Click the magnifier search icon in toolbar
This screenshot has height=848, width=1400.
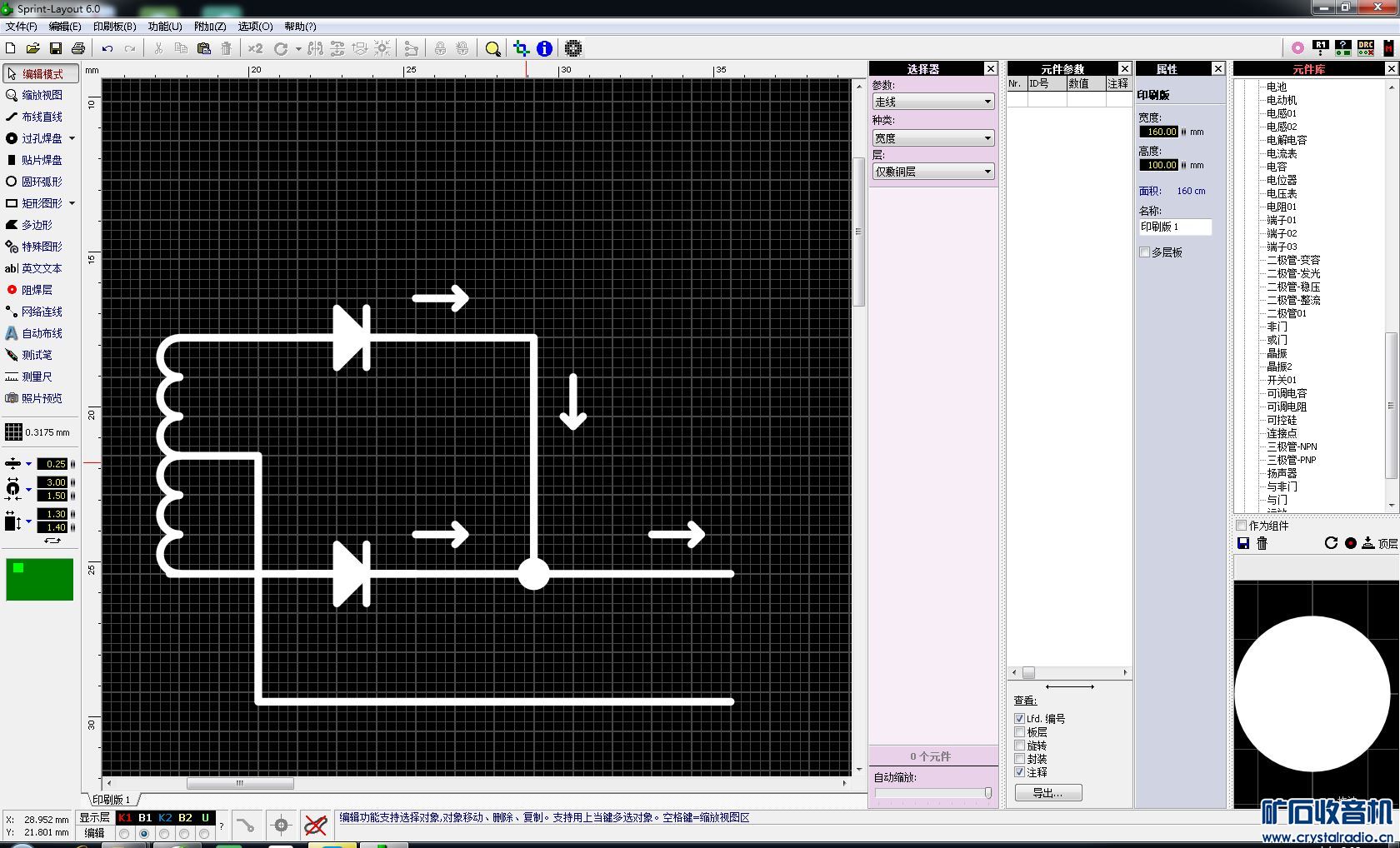click(492, 48)
